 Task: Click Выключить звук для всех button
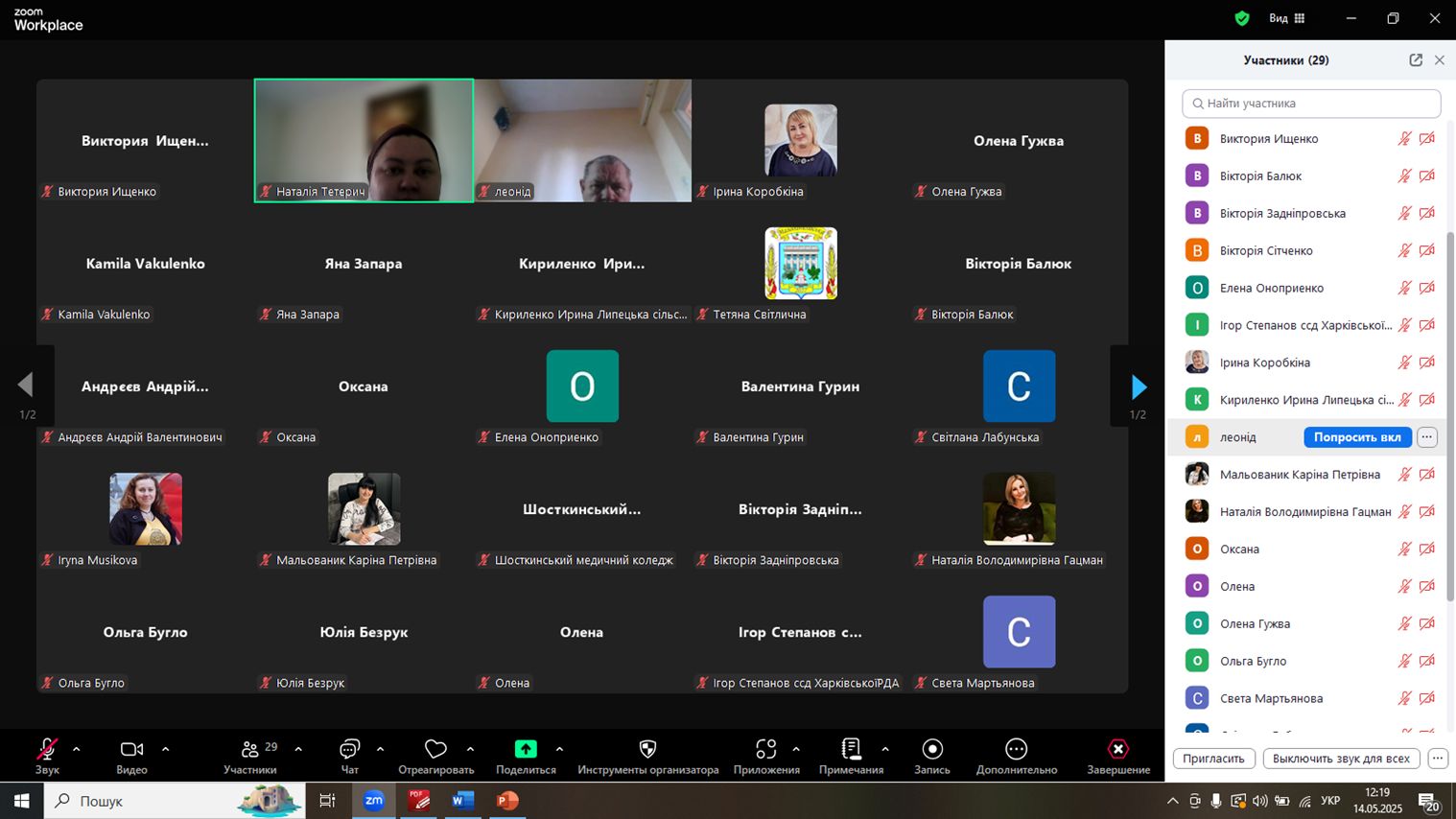coord(1341,758)
